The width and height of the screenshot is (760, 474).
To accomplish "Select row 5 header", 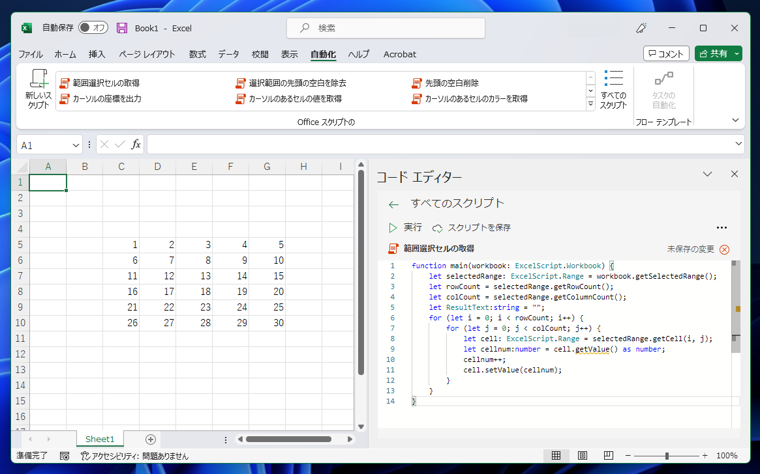I will click(20, 245).
